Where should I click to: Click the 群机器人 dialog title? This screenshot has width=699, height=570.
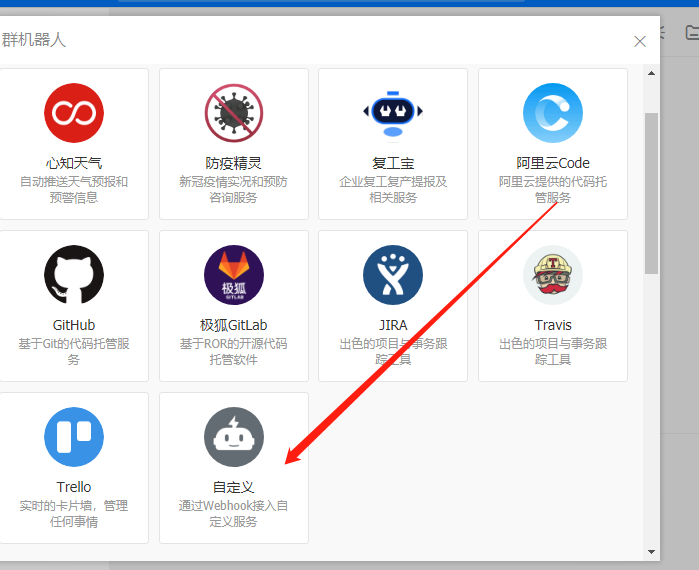[33, 40]
